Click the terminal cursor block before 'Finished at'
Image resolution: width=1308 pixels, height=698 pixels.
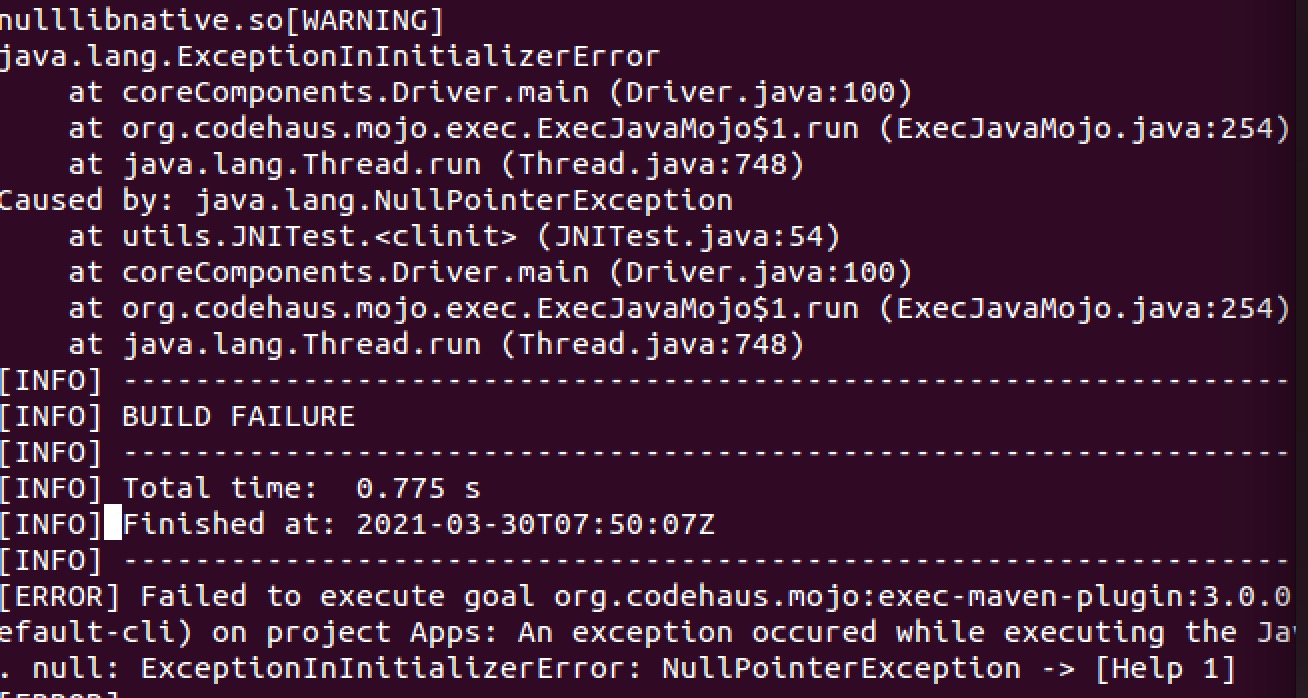pyautogui.click(x=113, y=523)
